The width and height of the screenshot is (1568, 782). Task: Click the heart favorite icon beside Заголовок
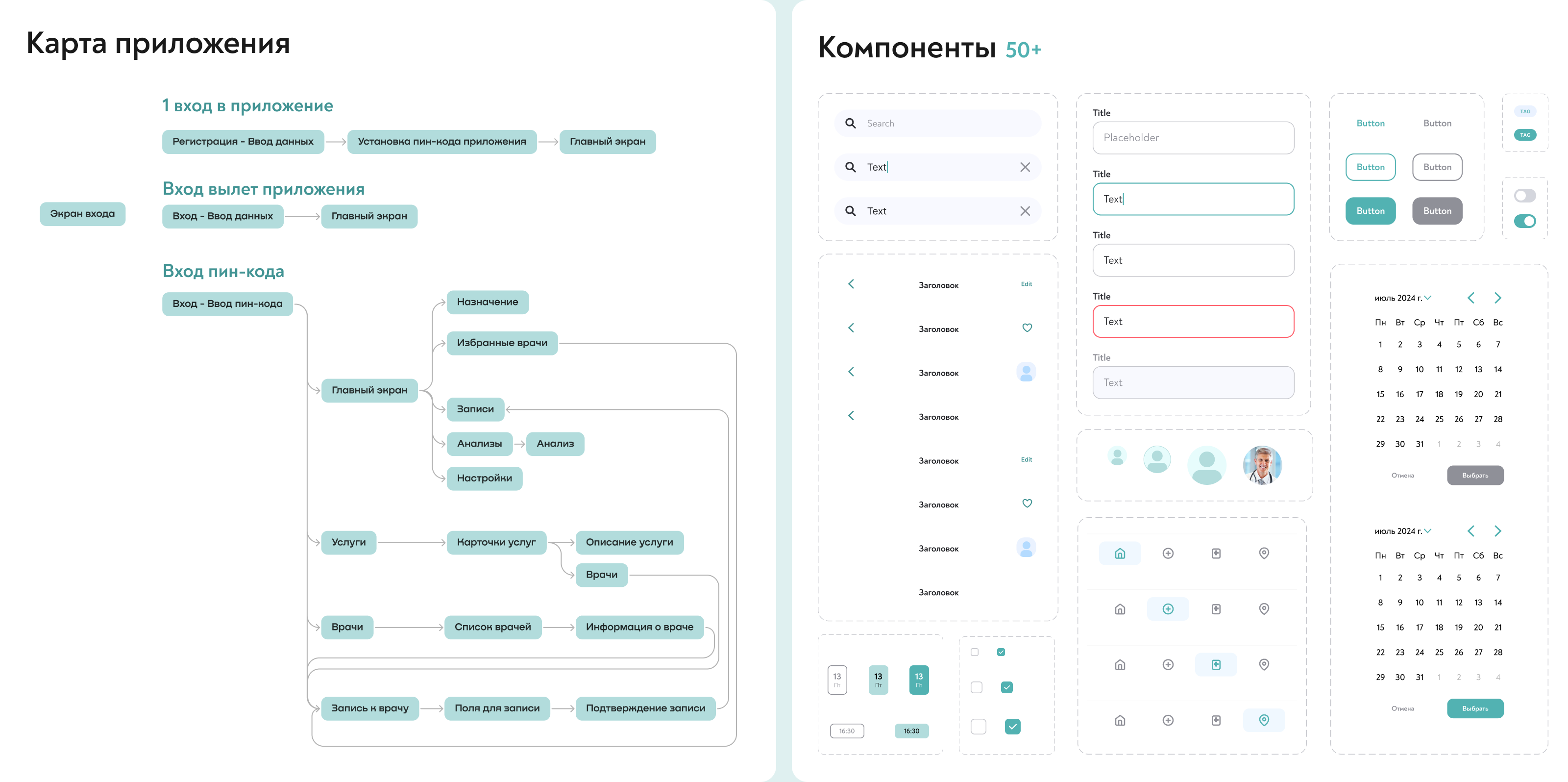(x=1027, y=328)
